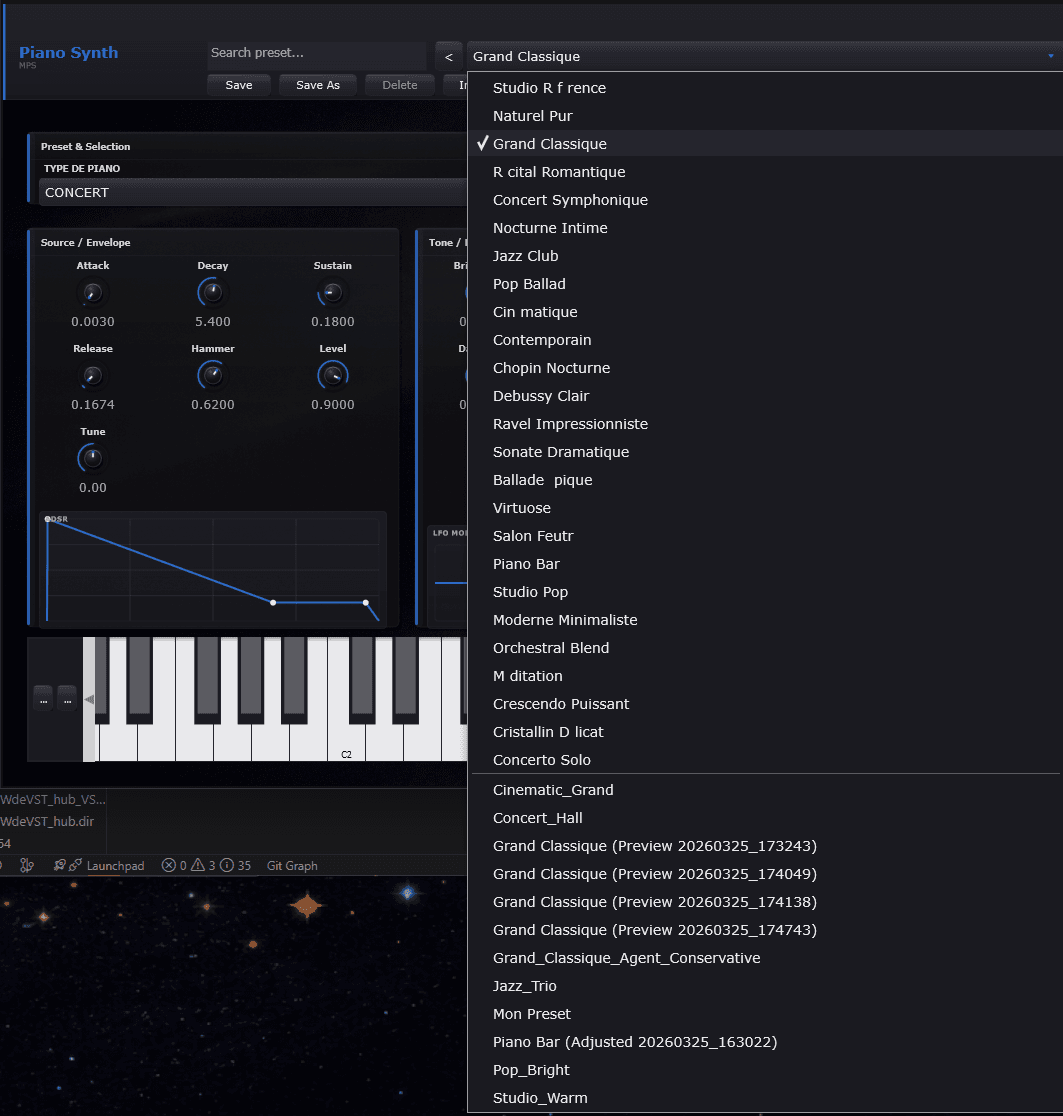Click the Attack knob

click(x=92, y=293)
